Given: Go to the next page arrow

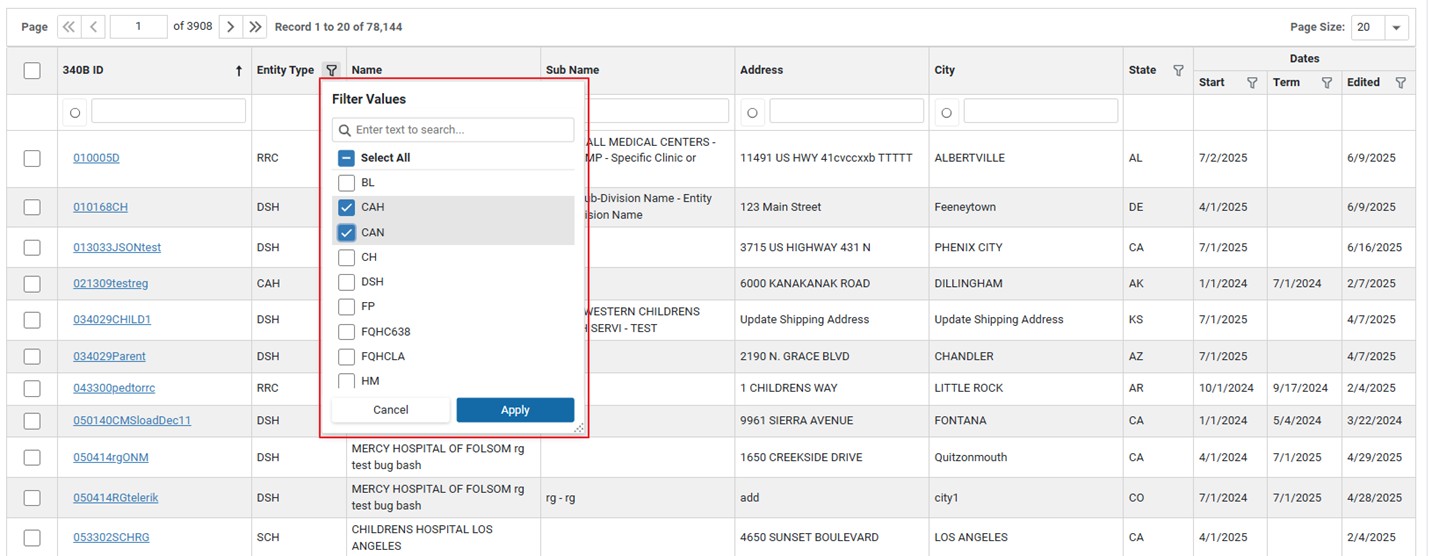Looking at the screenshot, I should coord(230,27).
